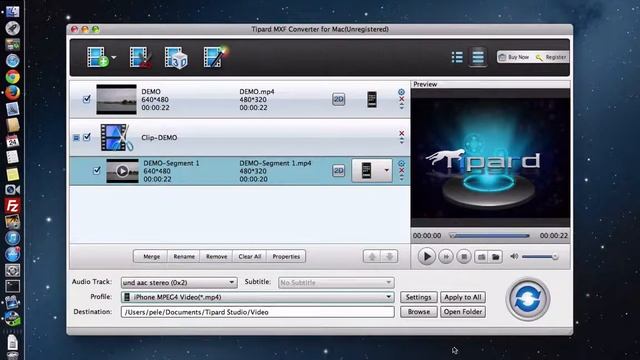Click the iPhone profile icon on DEMO row

372,99
